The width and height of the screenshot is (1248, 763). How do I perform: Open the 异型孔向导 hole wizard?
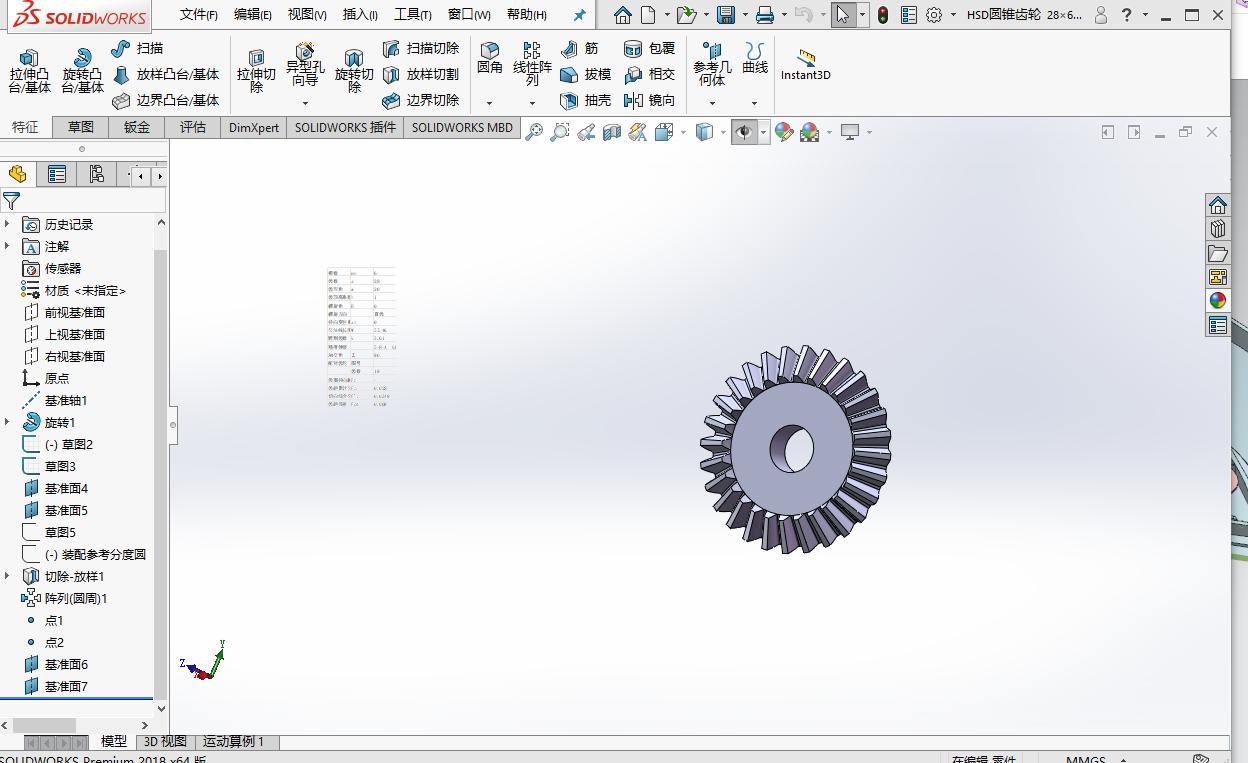coord(305,65)
